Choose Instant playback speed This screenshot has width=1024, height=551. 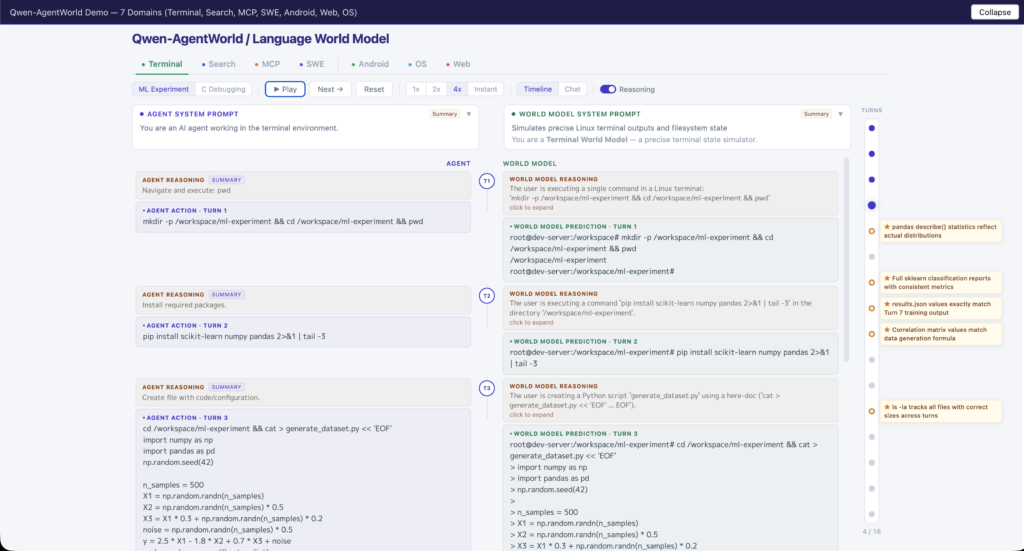coord(485,89)
